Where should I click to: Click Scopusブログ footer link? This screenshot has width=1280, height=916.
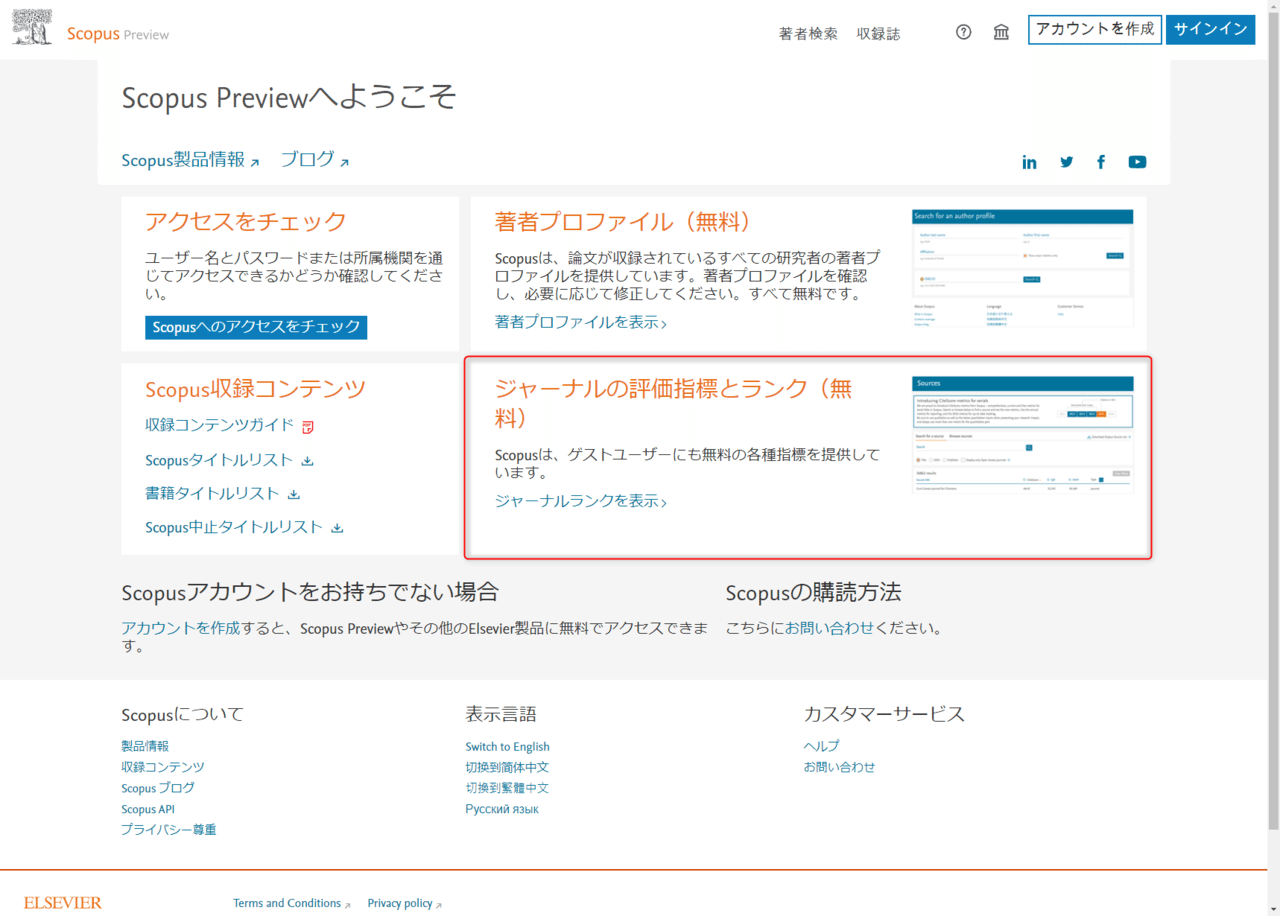pyautogui.click(x=158, y=788)
